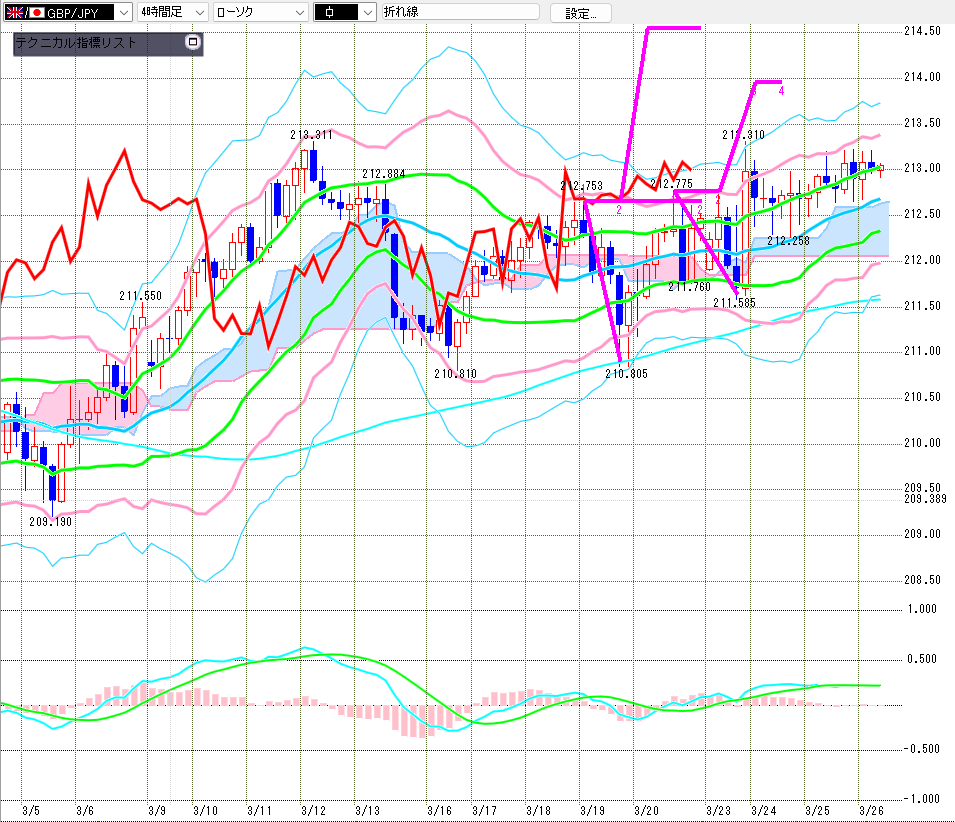955x822 pixels.
Task: Open the GBP/JPY currency pair dropdown
Action: (122, 12)
